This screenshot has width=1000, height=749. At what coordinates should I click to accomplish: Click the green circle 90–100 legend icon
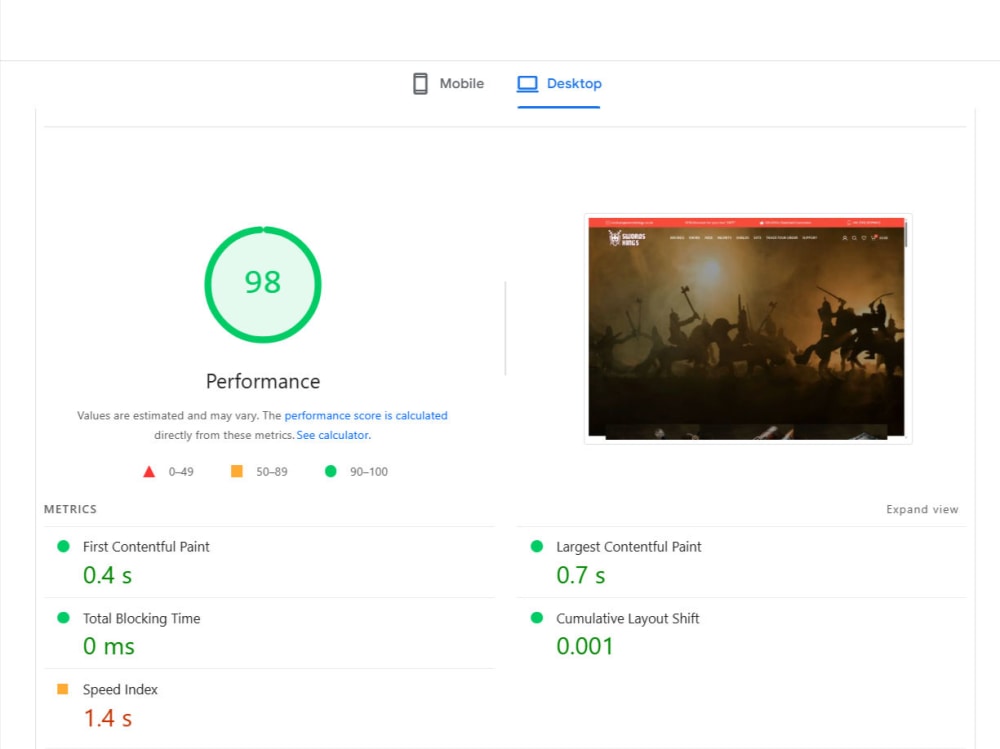330,471
